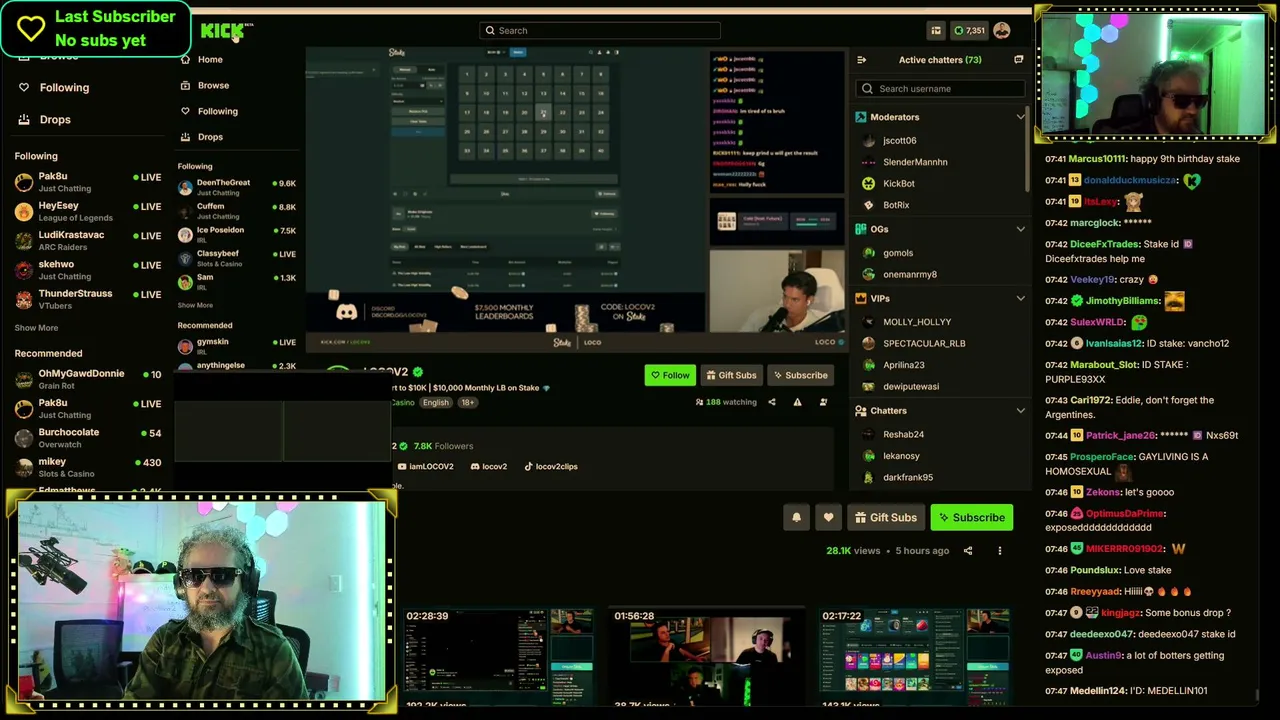Viewport: 1280px width, 720px height.
Task: Open the three-dot more options menu
Action: point(999,550)
